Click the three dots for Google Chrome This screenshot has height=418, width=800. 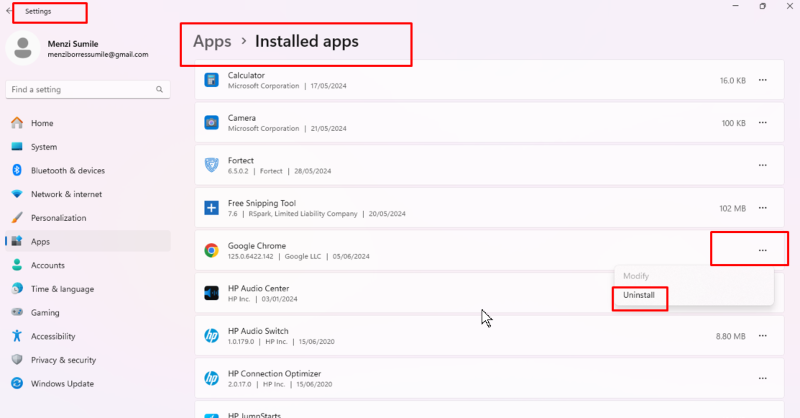tap(762, 251)
